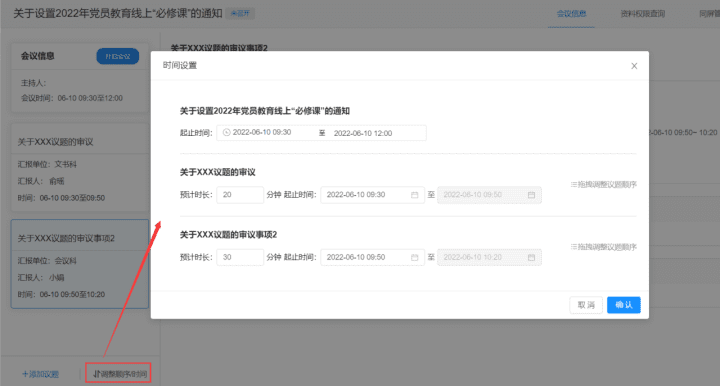Click calendar icon in 10:20 end time field
The width and height of the screenshot is (720, 387).
point(531,257)
